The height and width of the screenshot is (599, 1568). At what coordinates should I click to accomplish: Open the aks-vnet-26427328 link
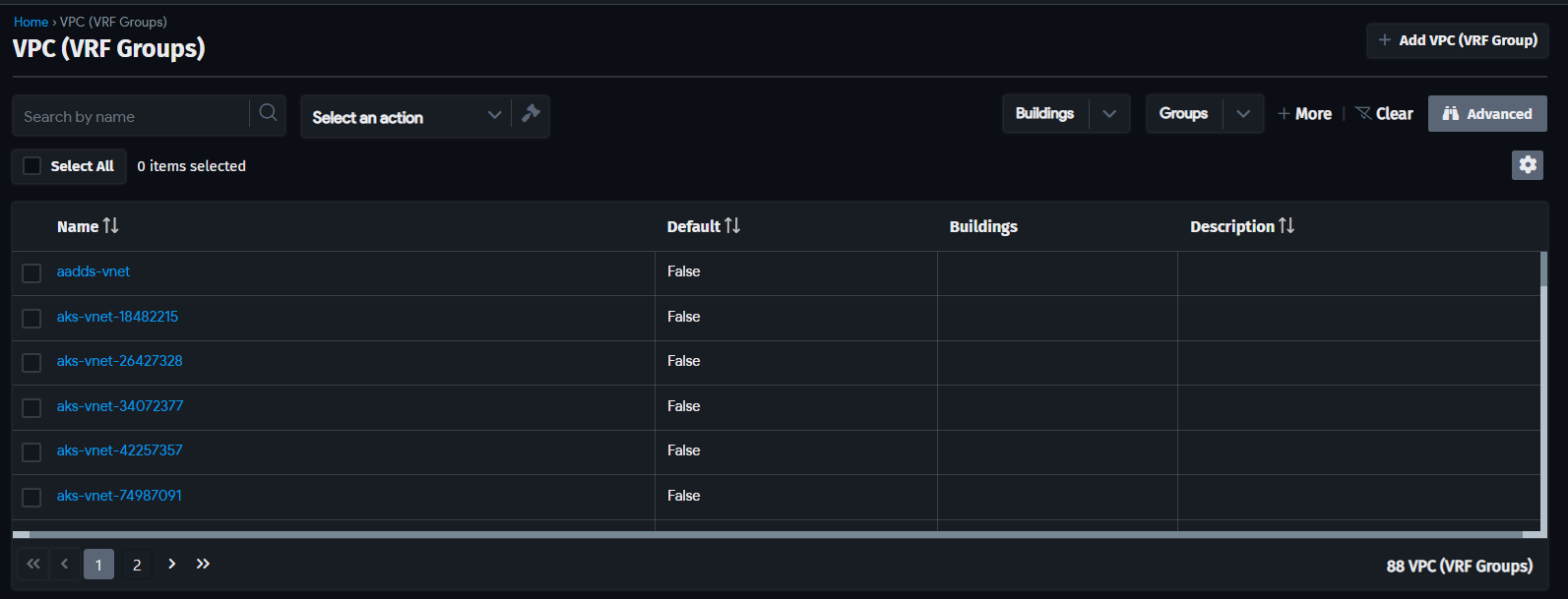click(x=119, y=361)
